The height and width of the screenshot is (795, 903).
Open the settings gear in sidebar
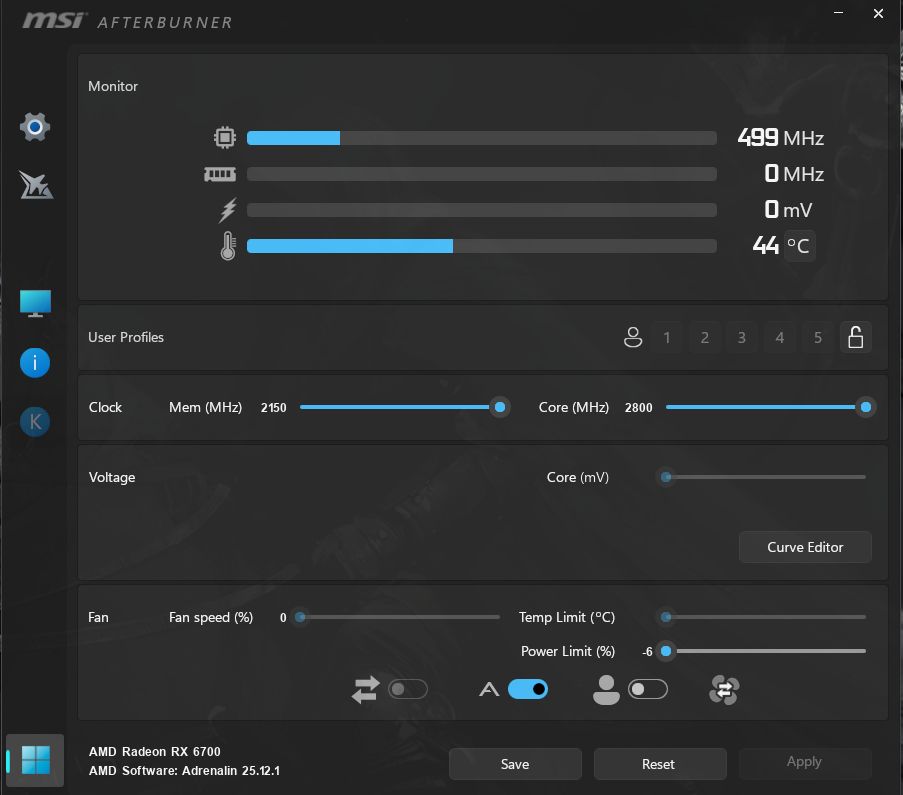click(35, 127)
